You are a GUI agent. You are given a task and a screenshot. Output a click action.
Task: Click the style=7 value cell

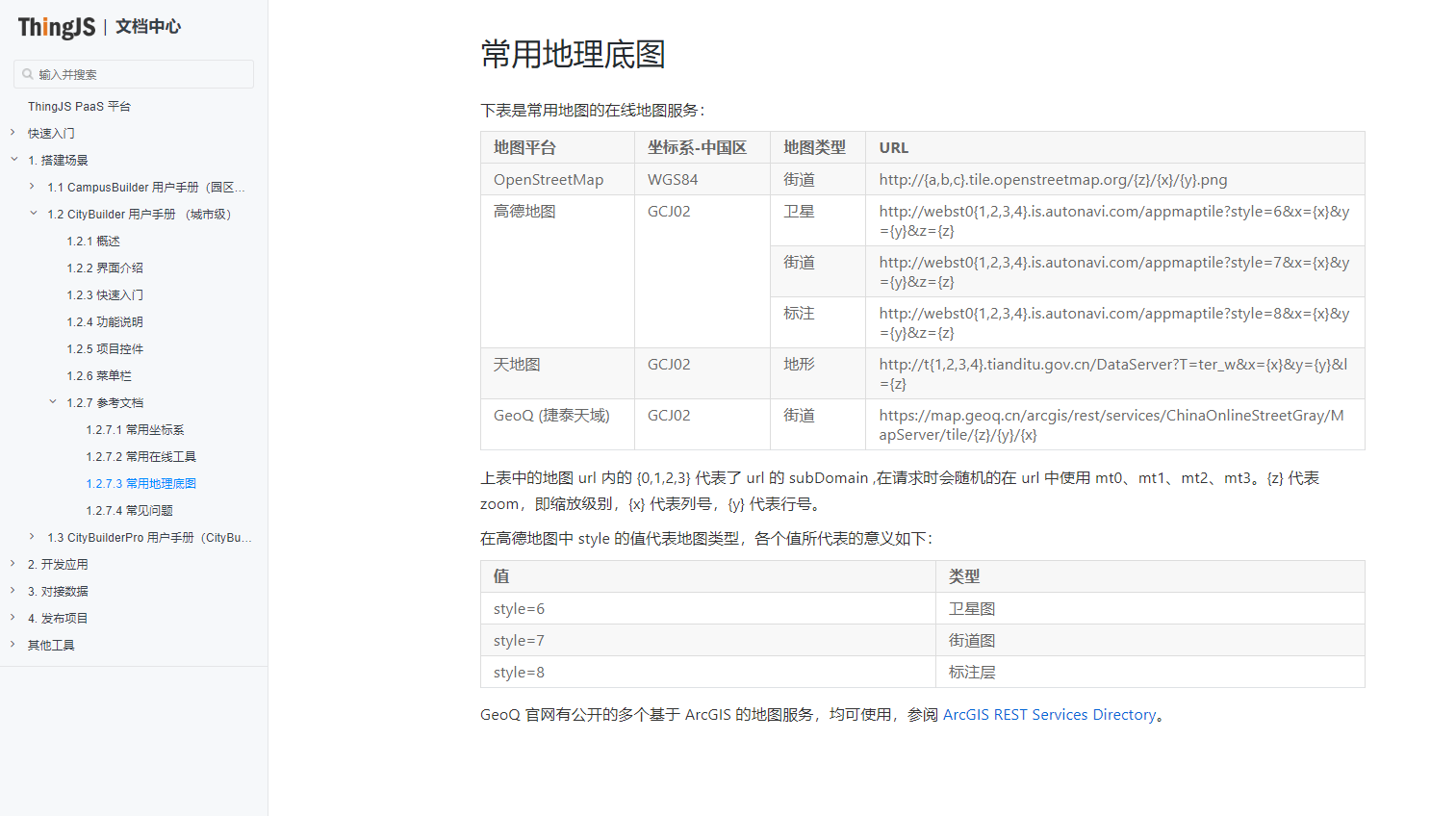coord(708,640)
